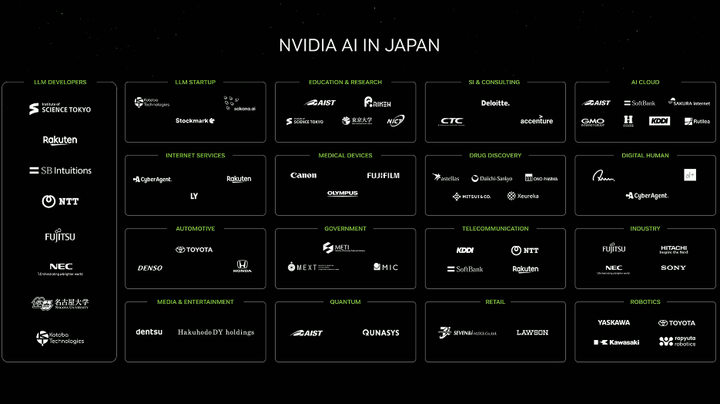Image resolution: width=720 pixels, height=404 pixels.
Task: Select the Rutilea logo
Action: [697, 121]
